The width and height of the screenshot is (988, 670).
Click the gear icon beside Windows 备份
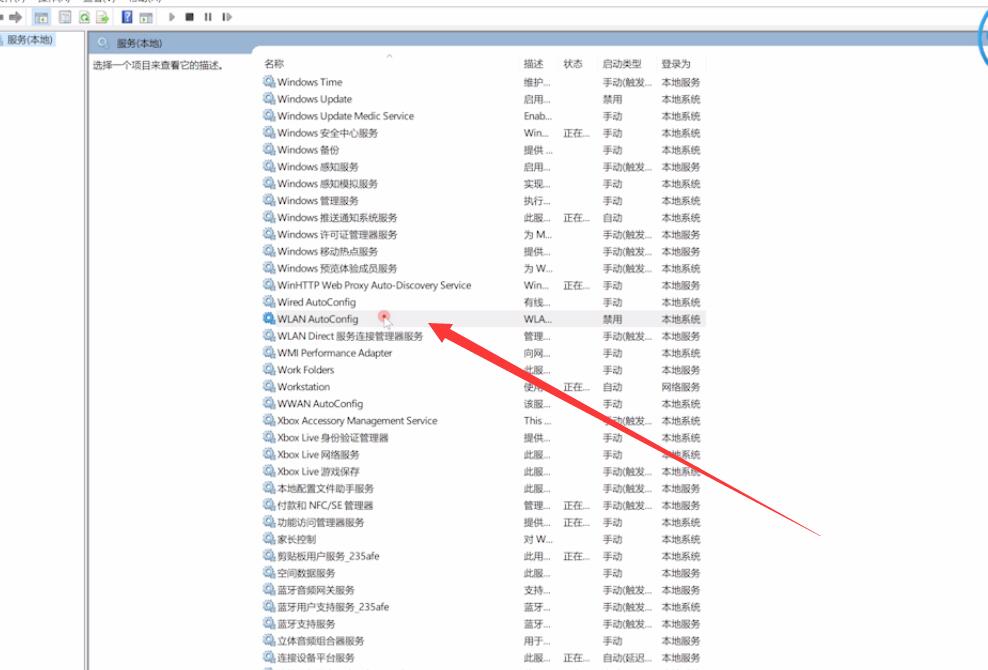point(269,149)
